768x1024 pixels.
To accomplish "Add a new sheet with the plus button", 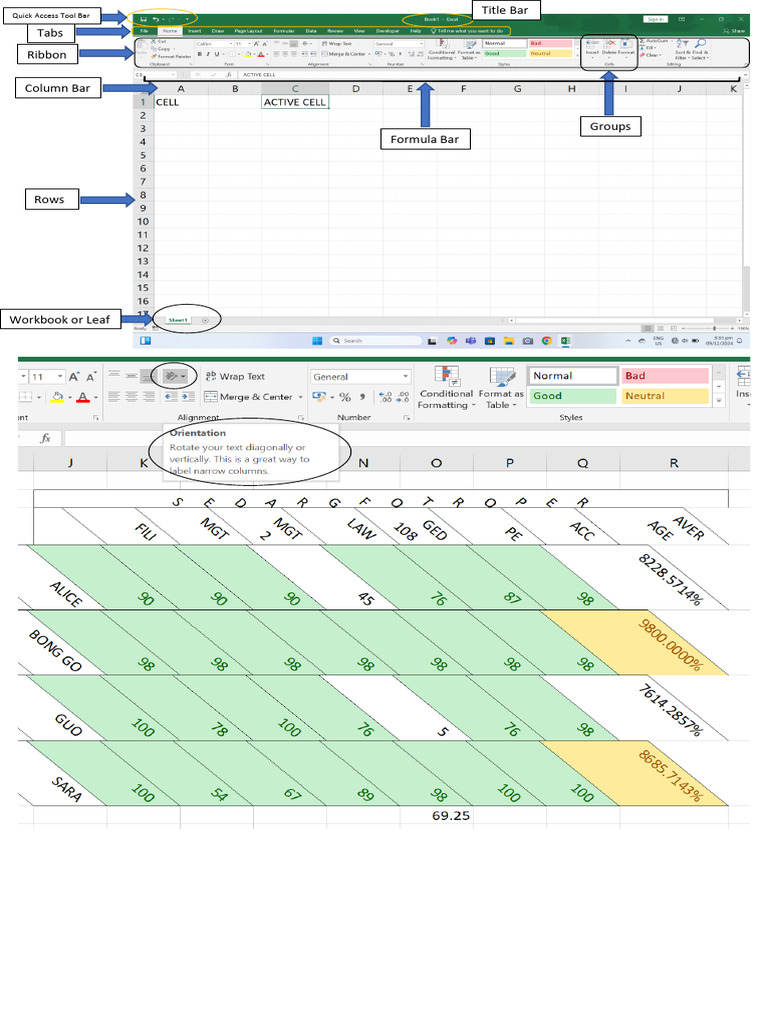I will pyautogui.click(x=204, y=319).
